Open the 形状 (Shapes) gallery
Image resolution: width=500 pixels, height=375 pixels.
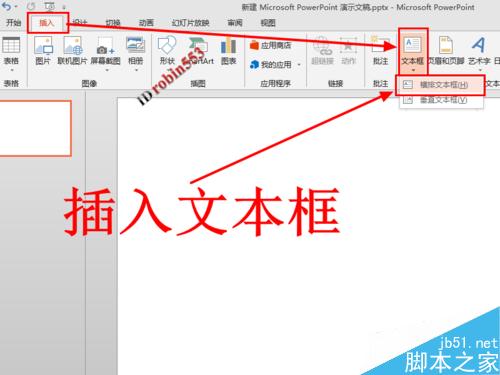167,50
